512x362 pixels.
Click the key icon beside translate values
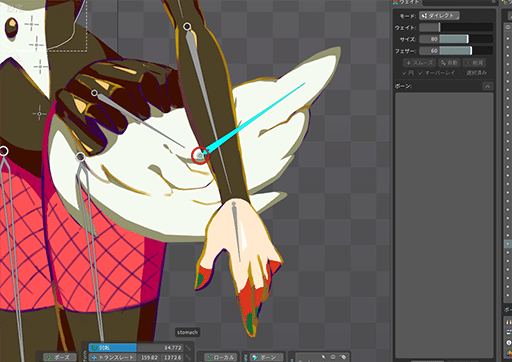[x=188, y=357]
